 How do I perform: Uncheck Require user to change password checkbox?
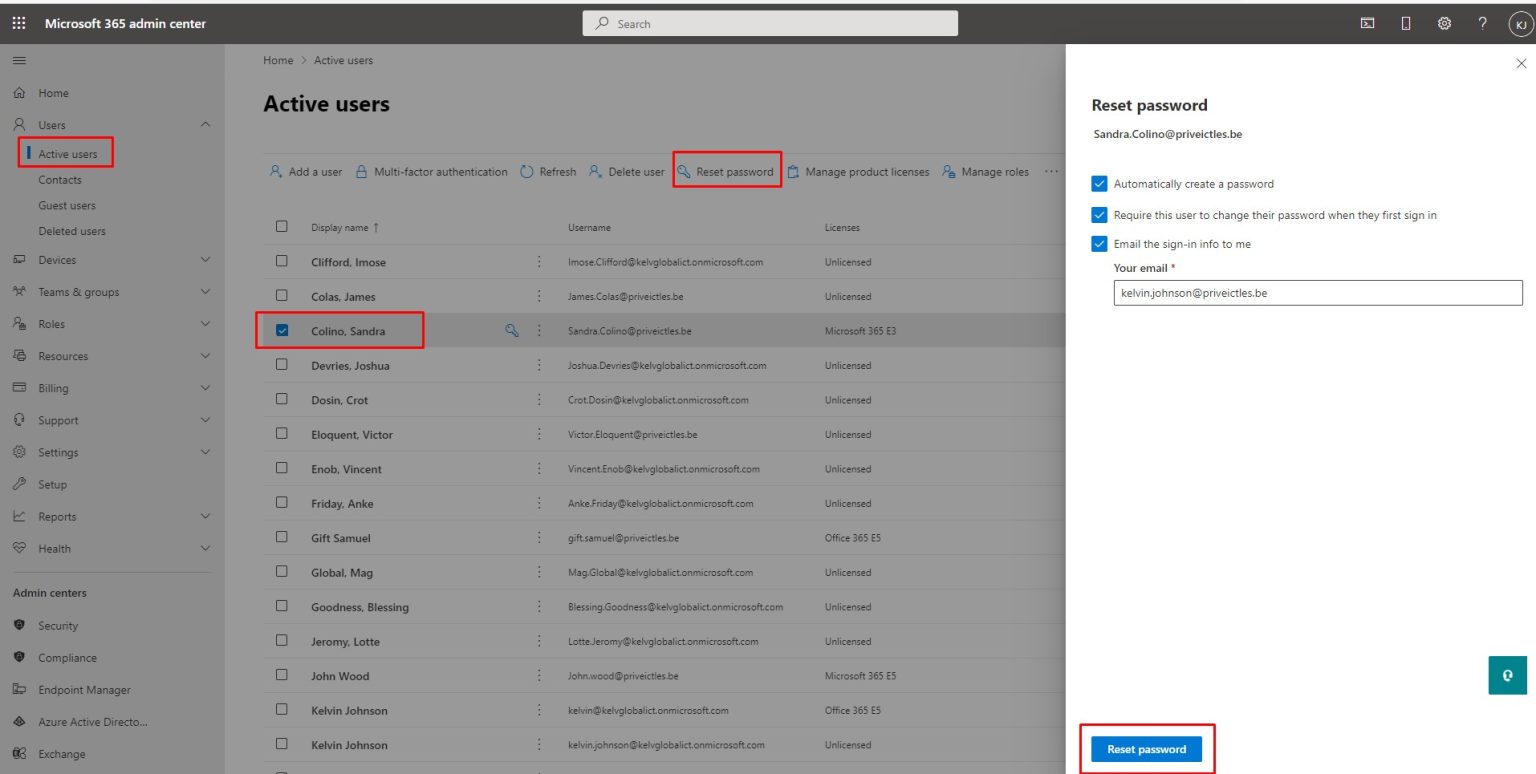click(x=1100, y=215)
